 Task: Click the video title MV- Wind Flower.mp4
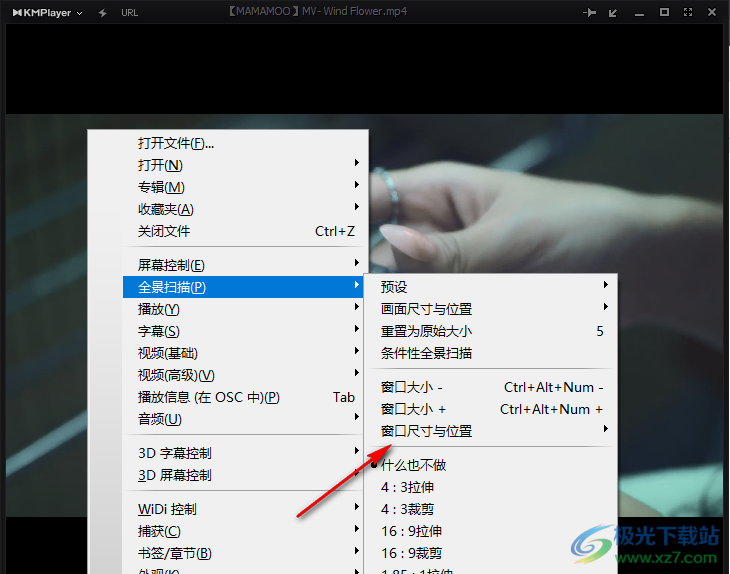tap(354, 11)
